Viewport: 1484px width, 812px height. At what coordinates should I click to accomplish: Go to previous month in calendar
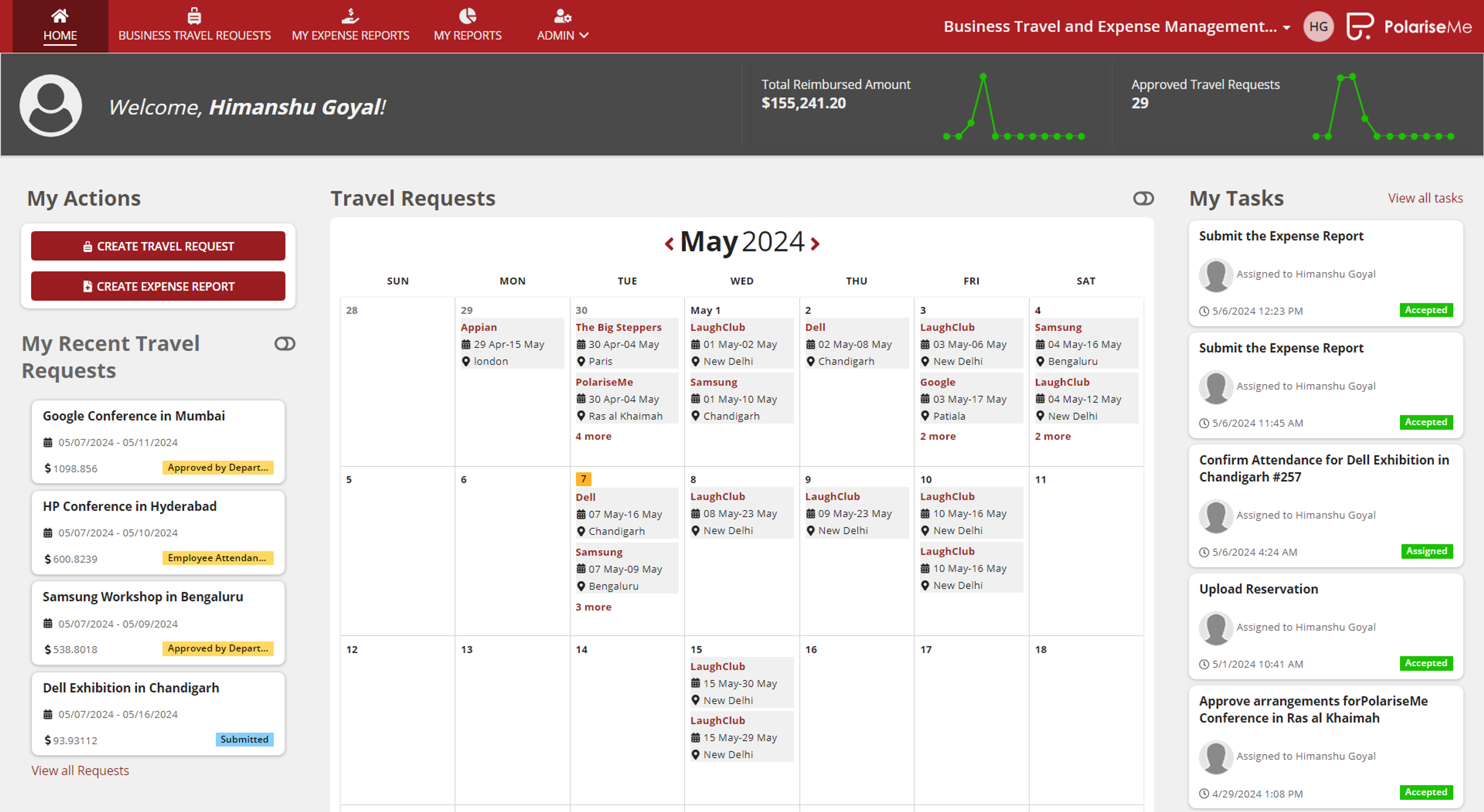click(x=669, y=244)
